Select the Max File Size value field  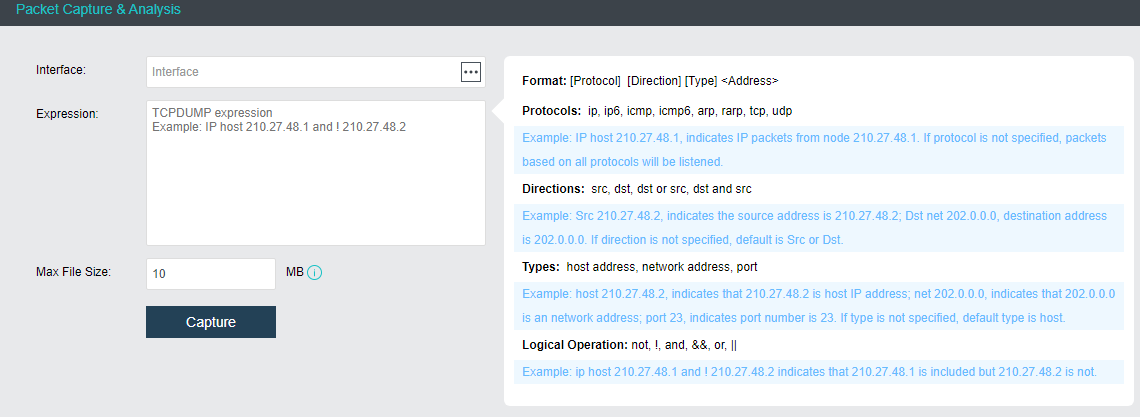pos(210,273)
